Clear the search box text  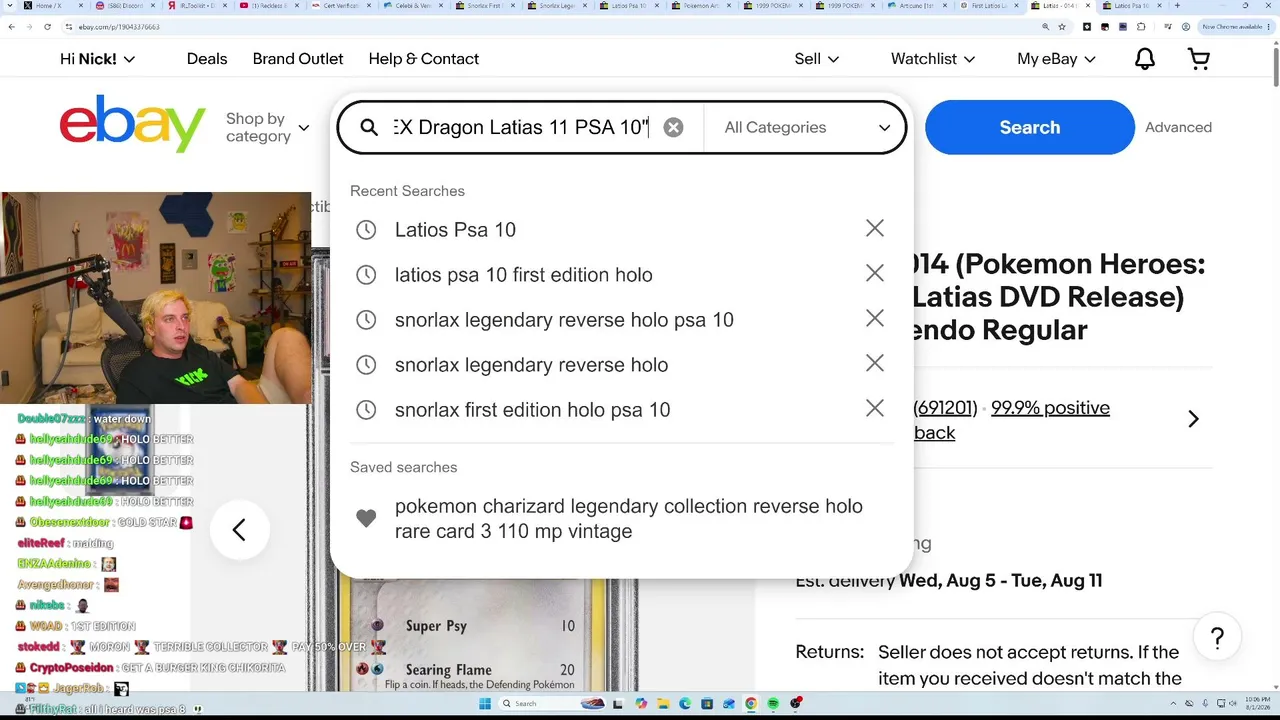click(674, 127)
